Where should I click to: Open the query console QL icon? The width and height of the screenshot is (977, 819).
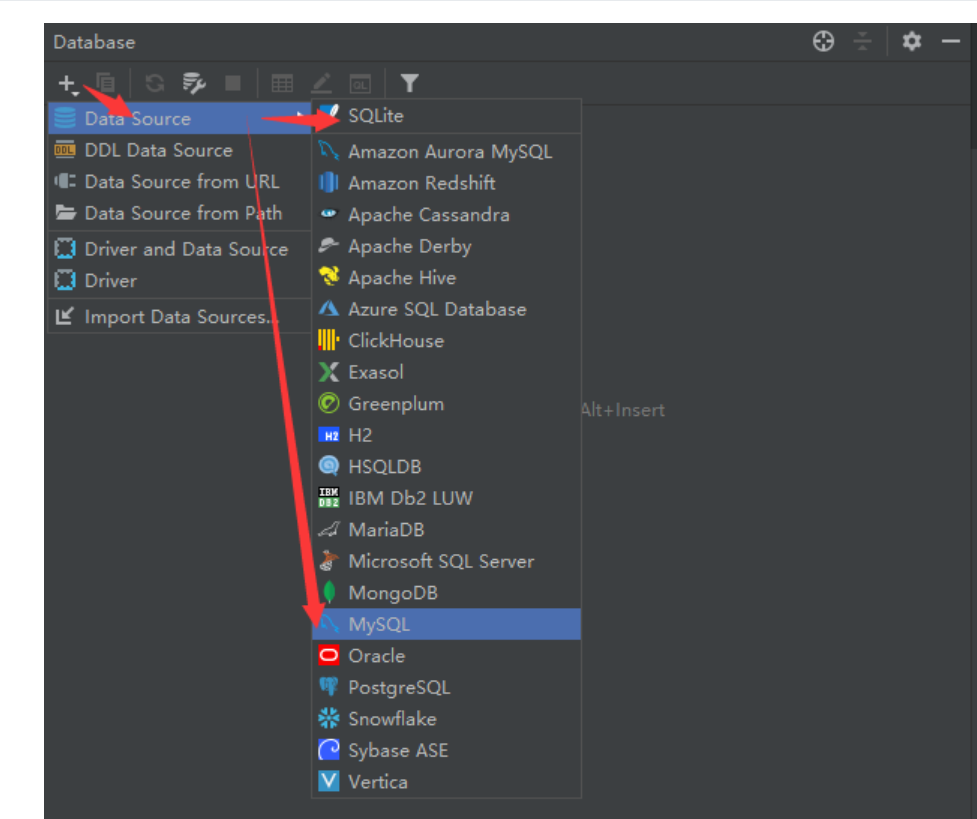point(360,83)
